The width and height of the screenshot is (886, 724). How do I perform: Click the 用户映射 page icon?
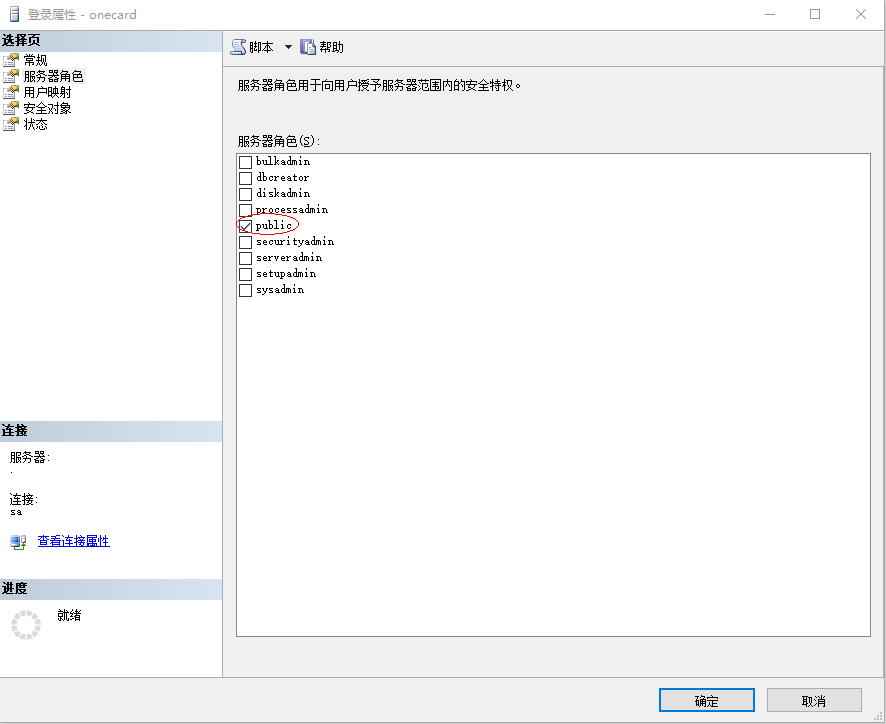[11, 92]
